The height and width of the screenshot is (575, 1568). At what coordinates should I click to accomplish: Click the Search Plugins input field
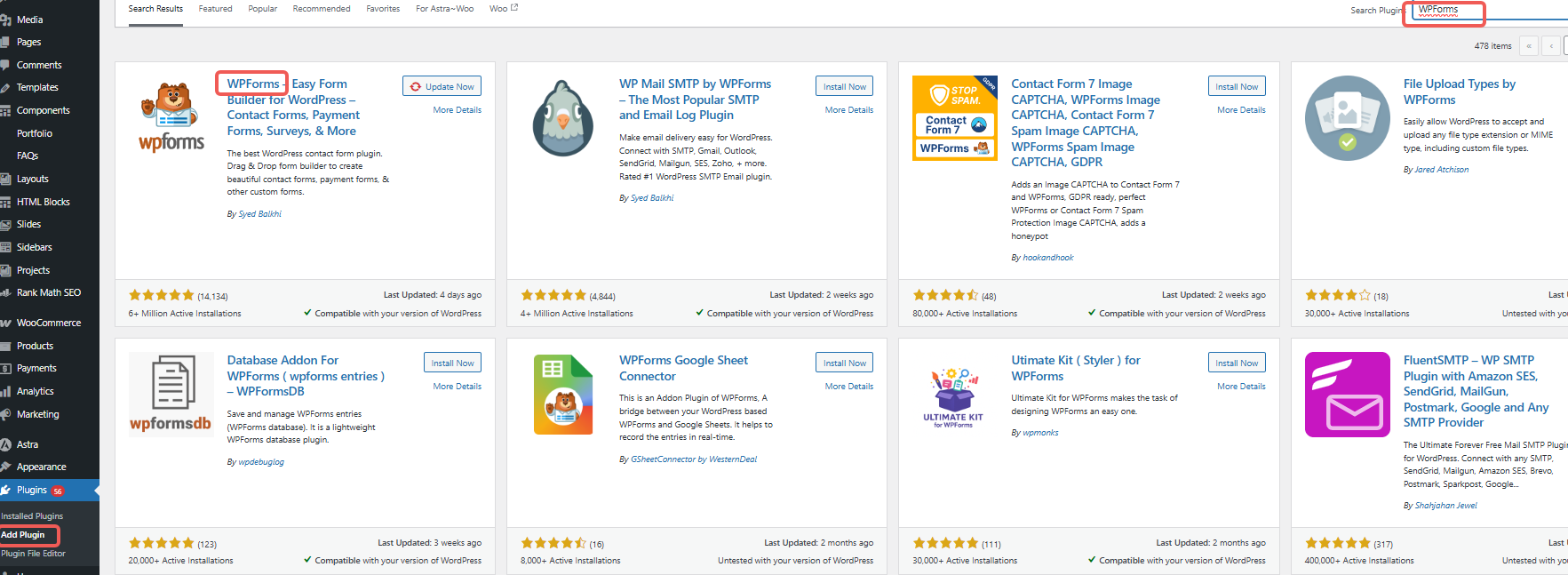1492,11
